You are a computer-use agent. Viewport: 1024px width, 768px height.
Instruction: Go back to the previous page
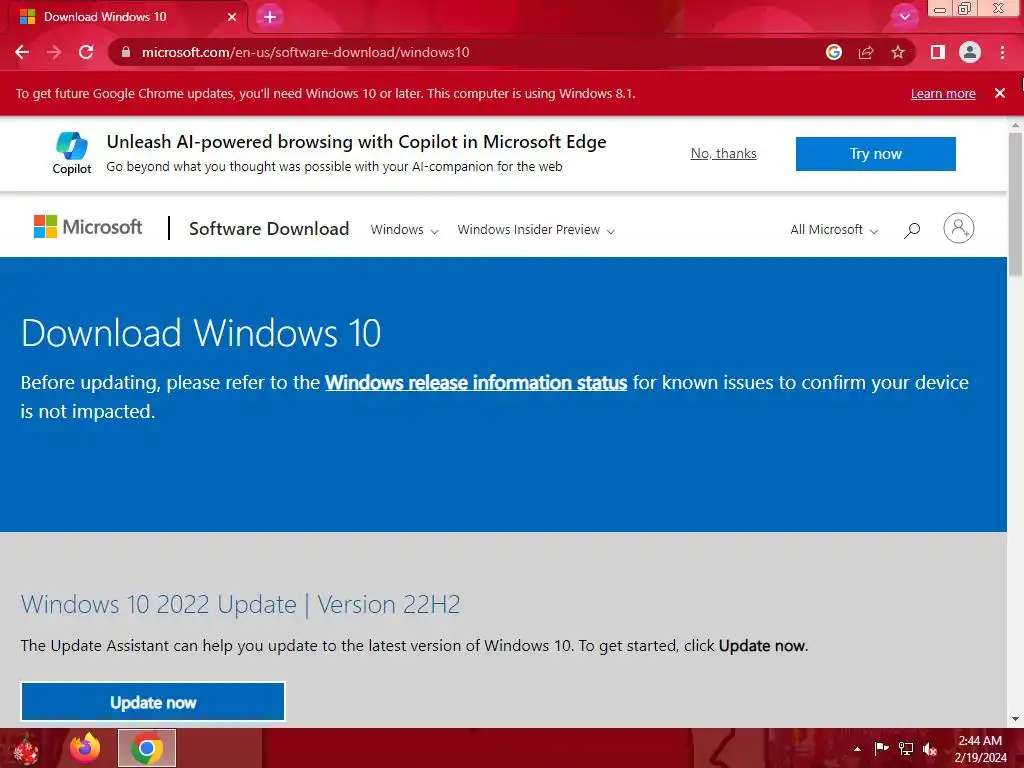click(x=22, y=52)
